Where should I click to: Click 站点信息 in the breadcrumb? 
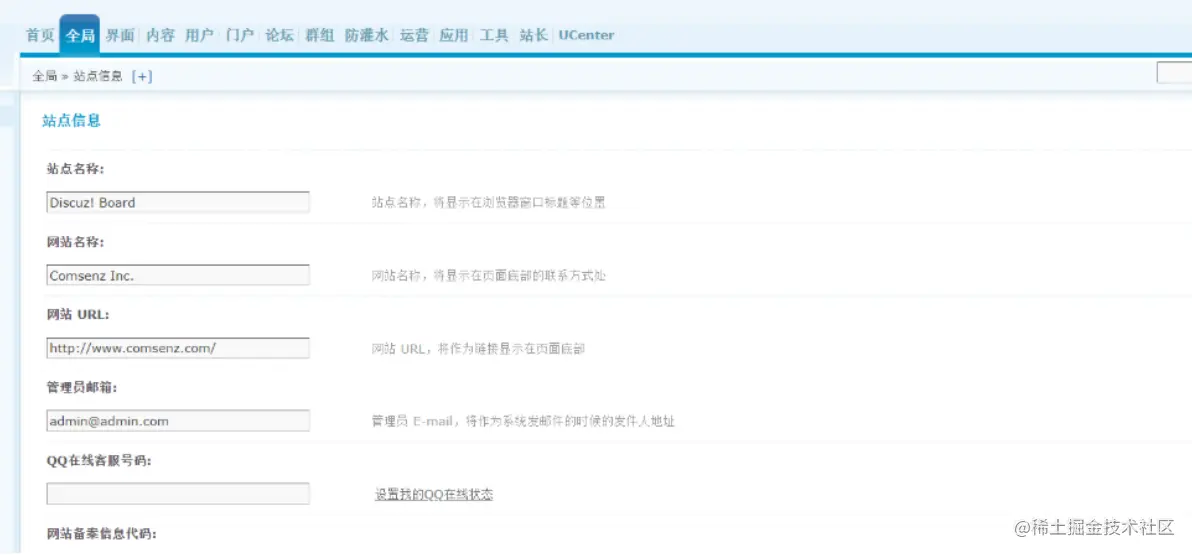point(98,76)
